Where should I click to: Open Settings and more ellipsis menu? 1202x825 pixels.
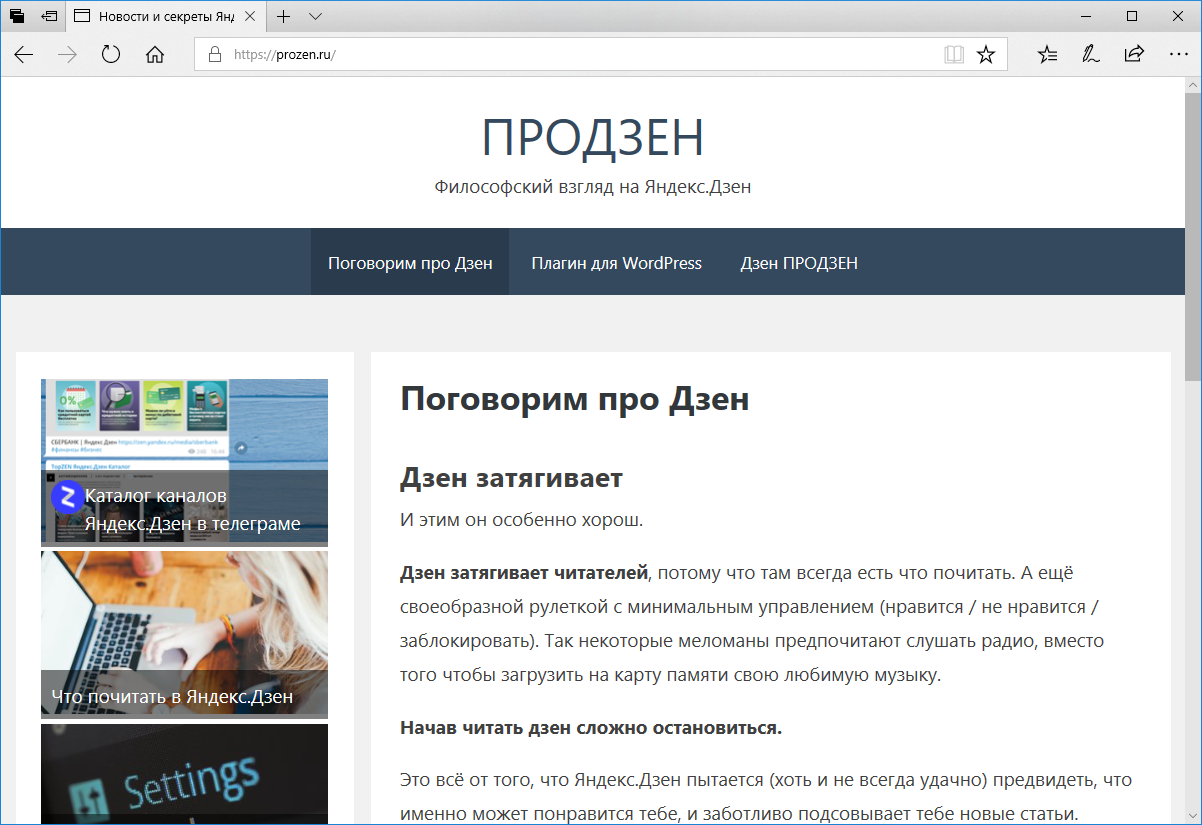click(1178, 55)
